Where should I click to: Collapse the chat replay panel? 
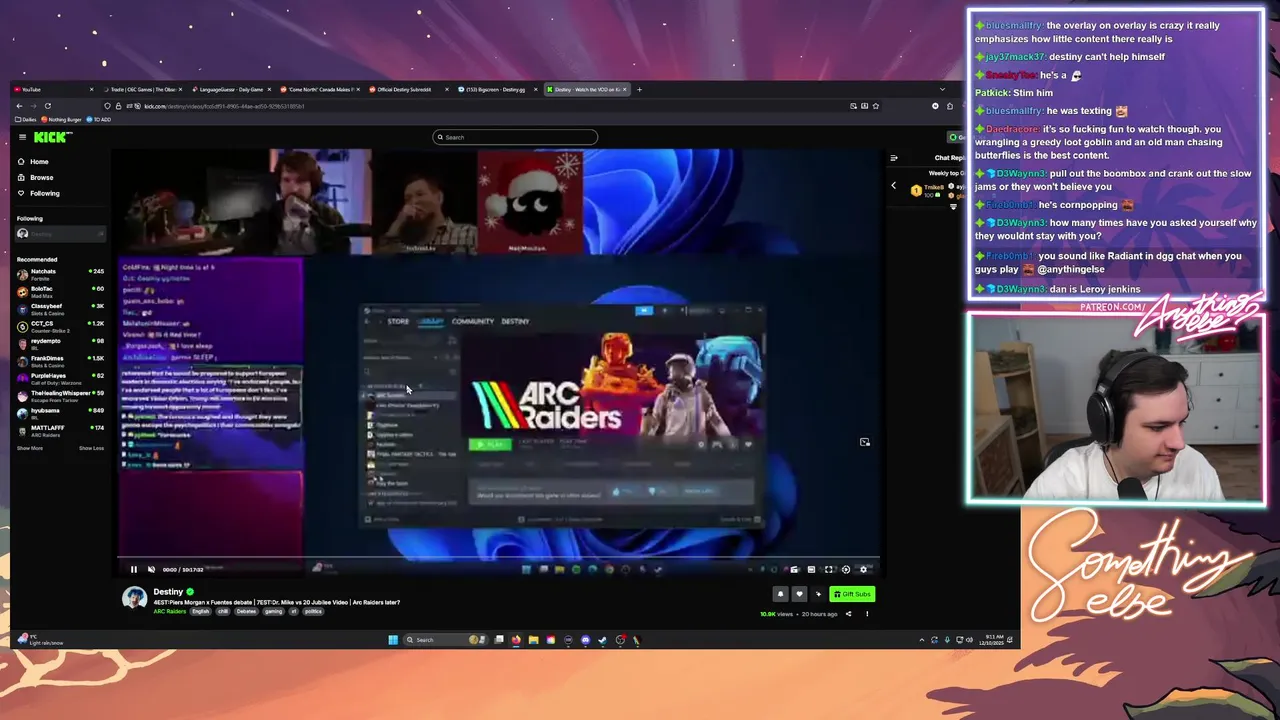pyautogui.click(x=894, y=157)
